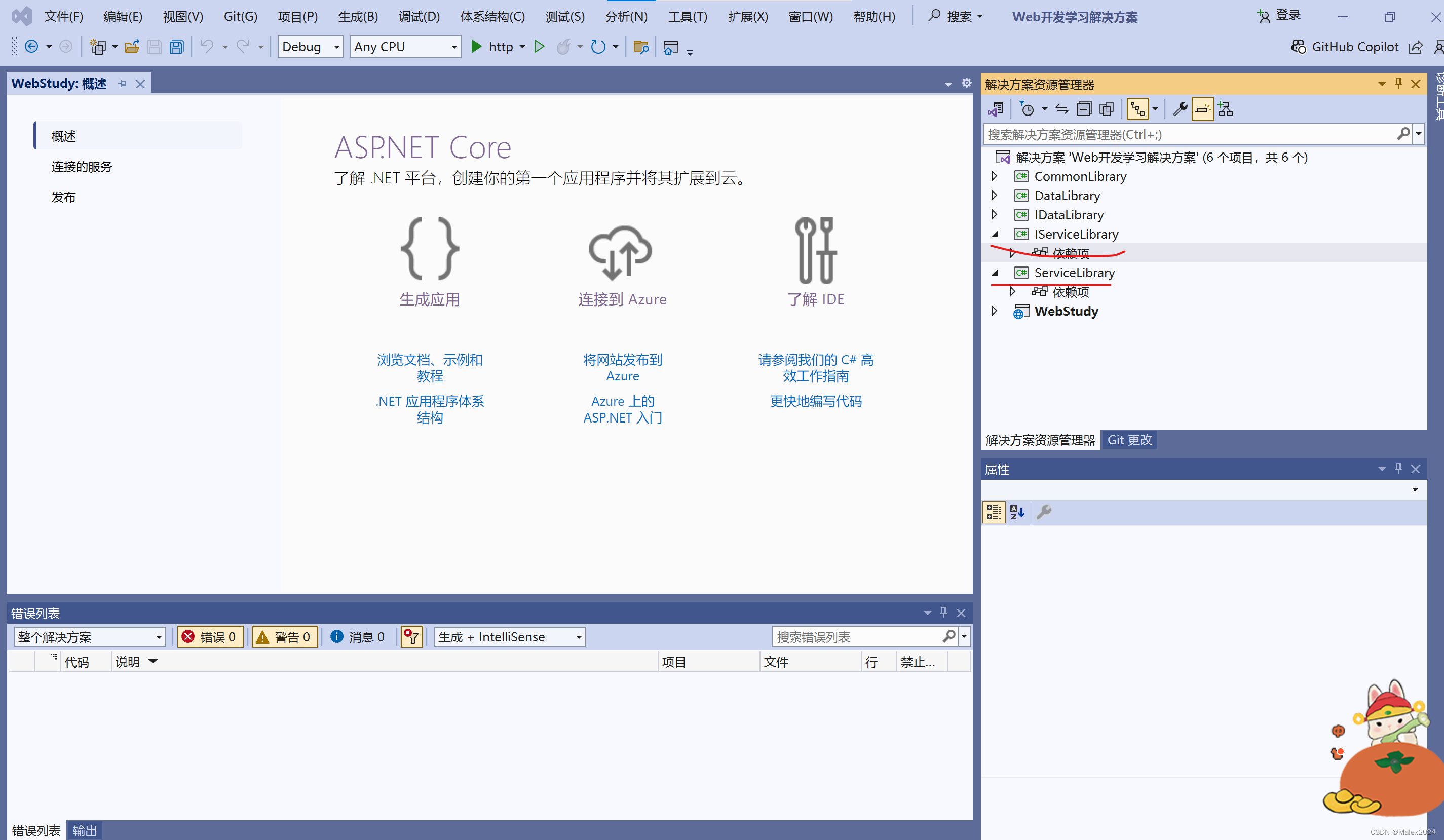Screen dimensions: 1444x840
Task: Open the 生成(B) menu
Action: pos(358,16)
